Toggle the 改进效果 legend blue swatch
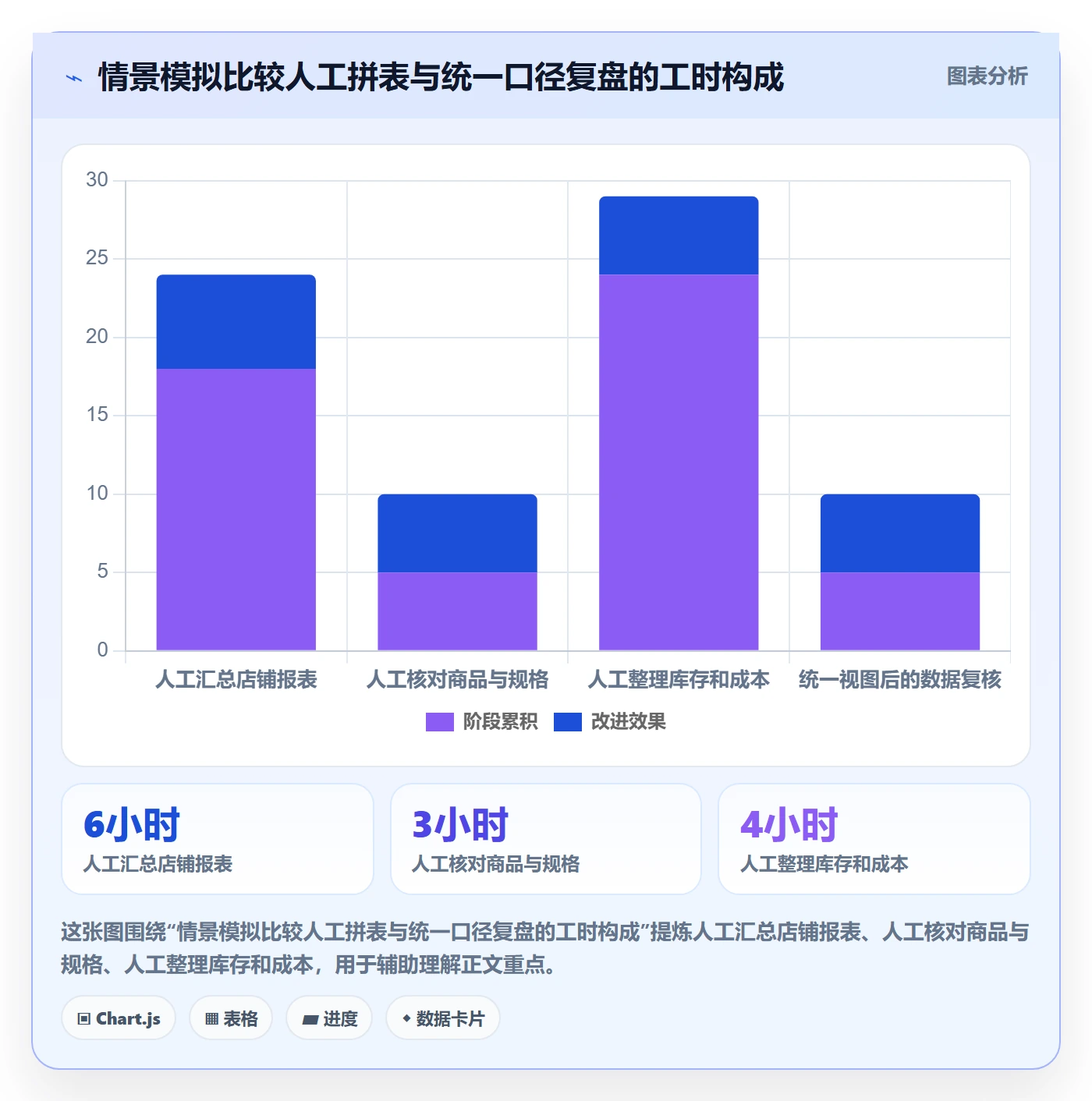Image resolution: width=1092 pixels, height=1101 pixels. click(568, 722)
